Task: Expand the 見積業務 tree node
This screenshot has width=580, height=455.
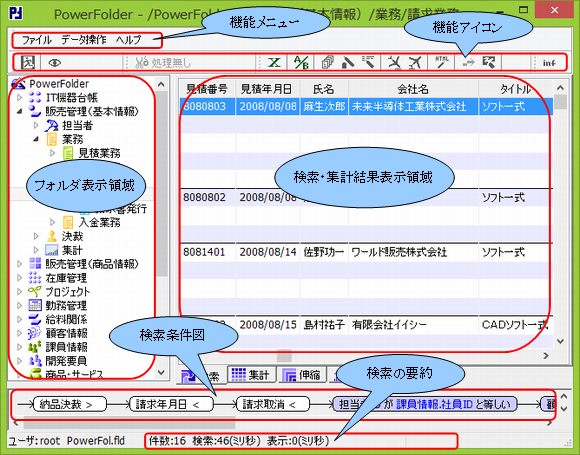Action: pyautogui.click(x=52, y=153)
